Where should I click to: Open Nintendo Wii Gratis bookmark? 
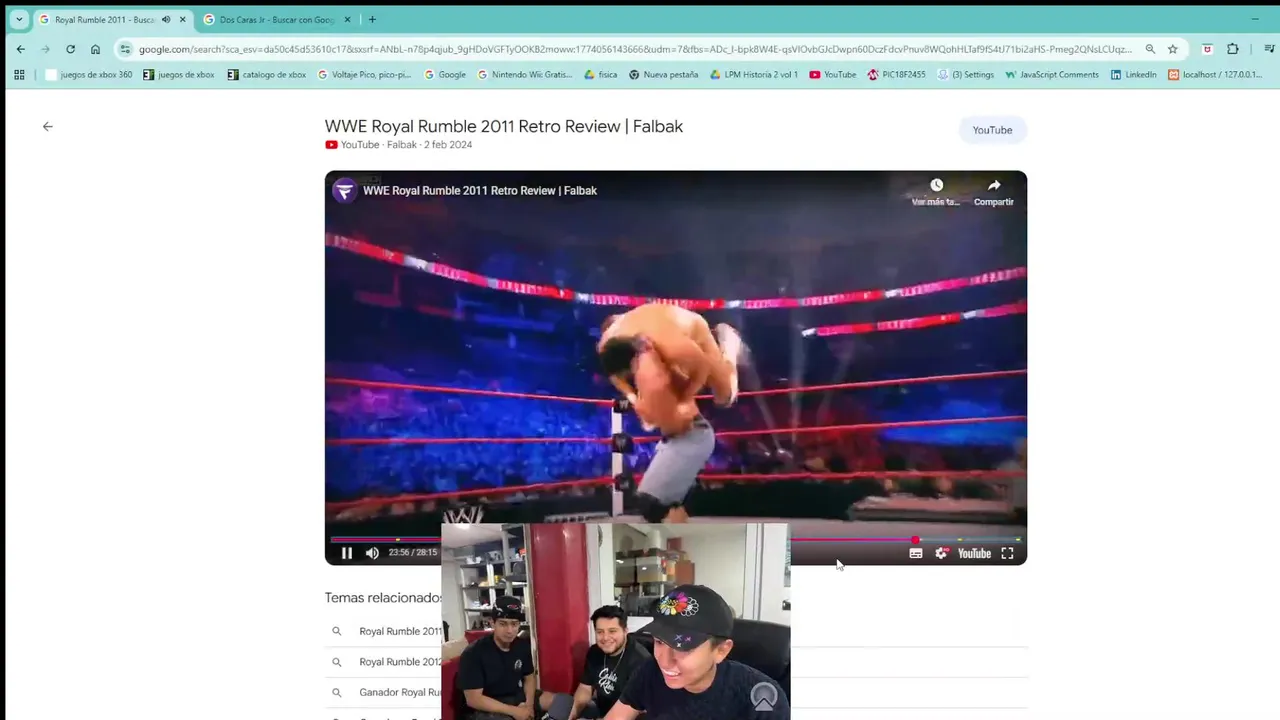coord(525,74)
